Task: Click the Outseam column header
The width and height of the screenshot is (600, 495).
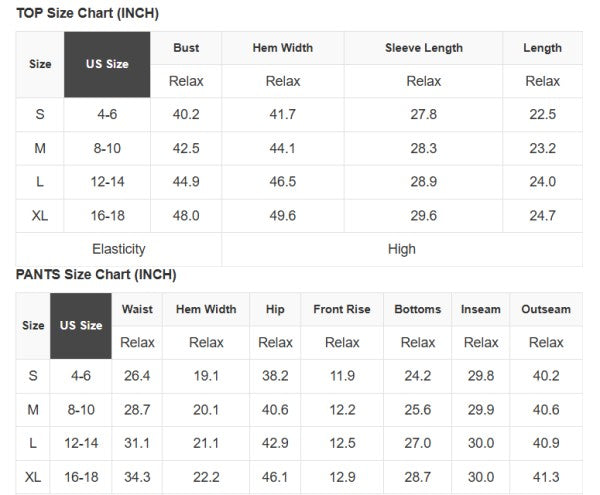Action: pos(546,309)
